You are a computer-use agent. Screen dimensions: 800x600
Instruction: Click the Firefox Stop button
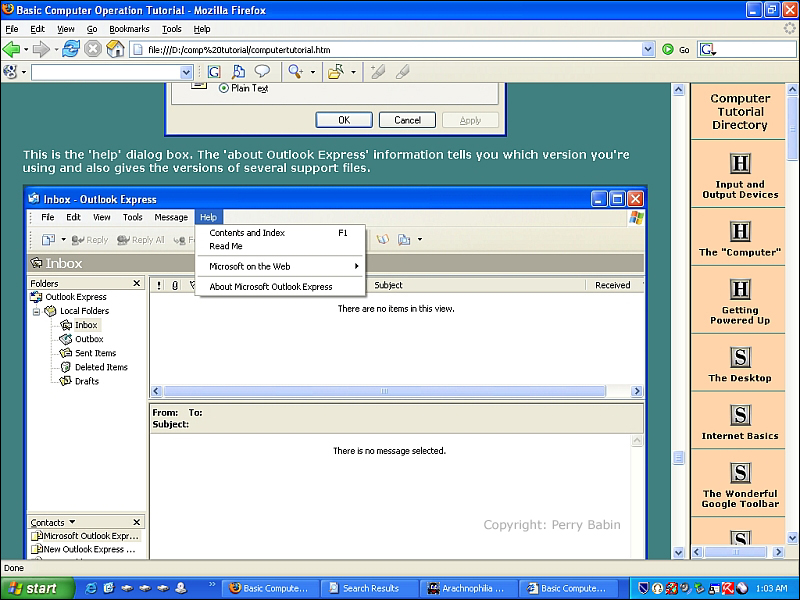coord(93,49)
